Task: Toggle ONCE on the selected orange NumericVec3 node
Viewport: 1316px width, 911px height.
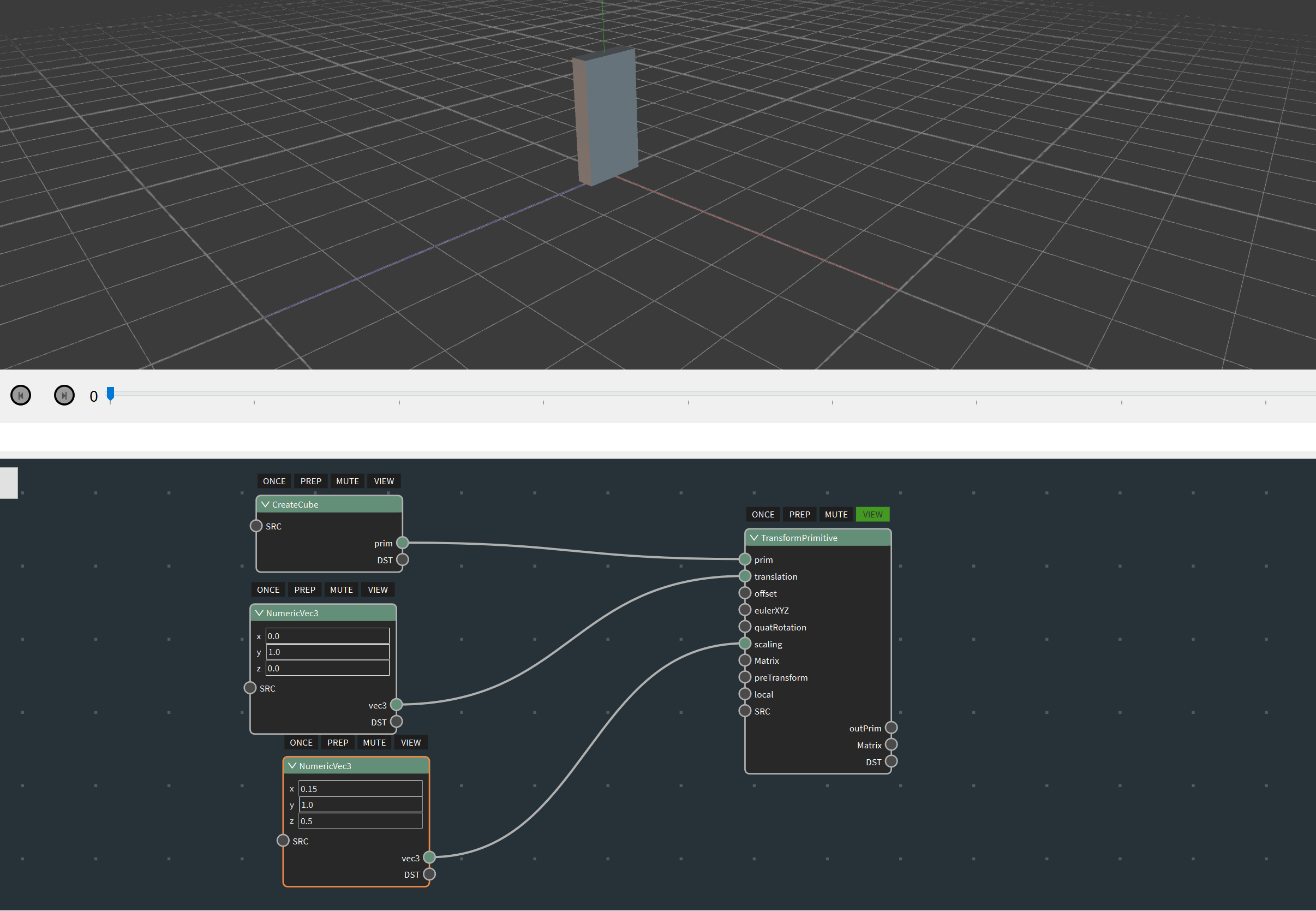Action: tap(301, 743)
